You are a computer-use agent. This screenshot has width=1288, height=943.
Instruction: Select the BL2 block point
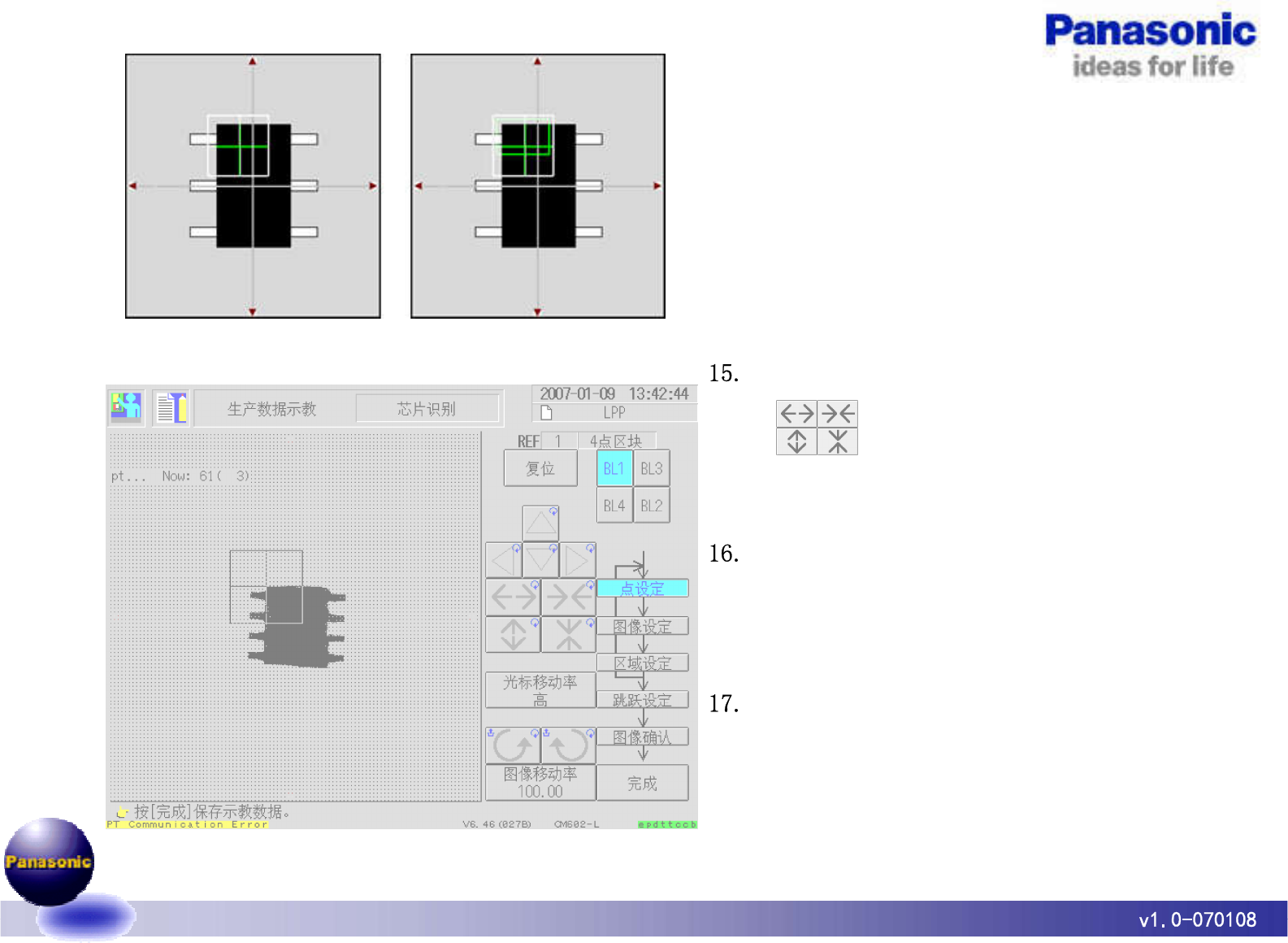[x=652, y=506]
